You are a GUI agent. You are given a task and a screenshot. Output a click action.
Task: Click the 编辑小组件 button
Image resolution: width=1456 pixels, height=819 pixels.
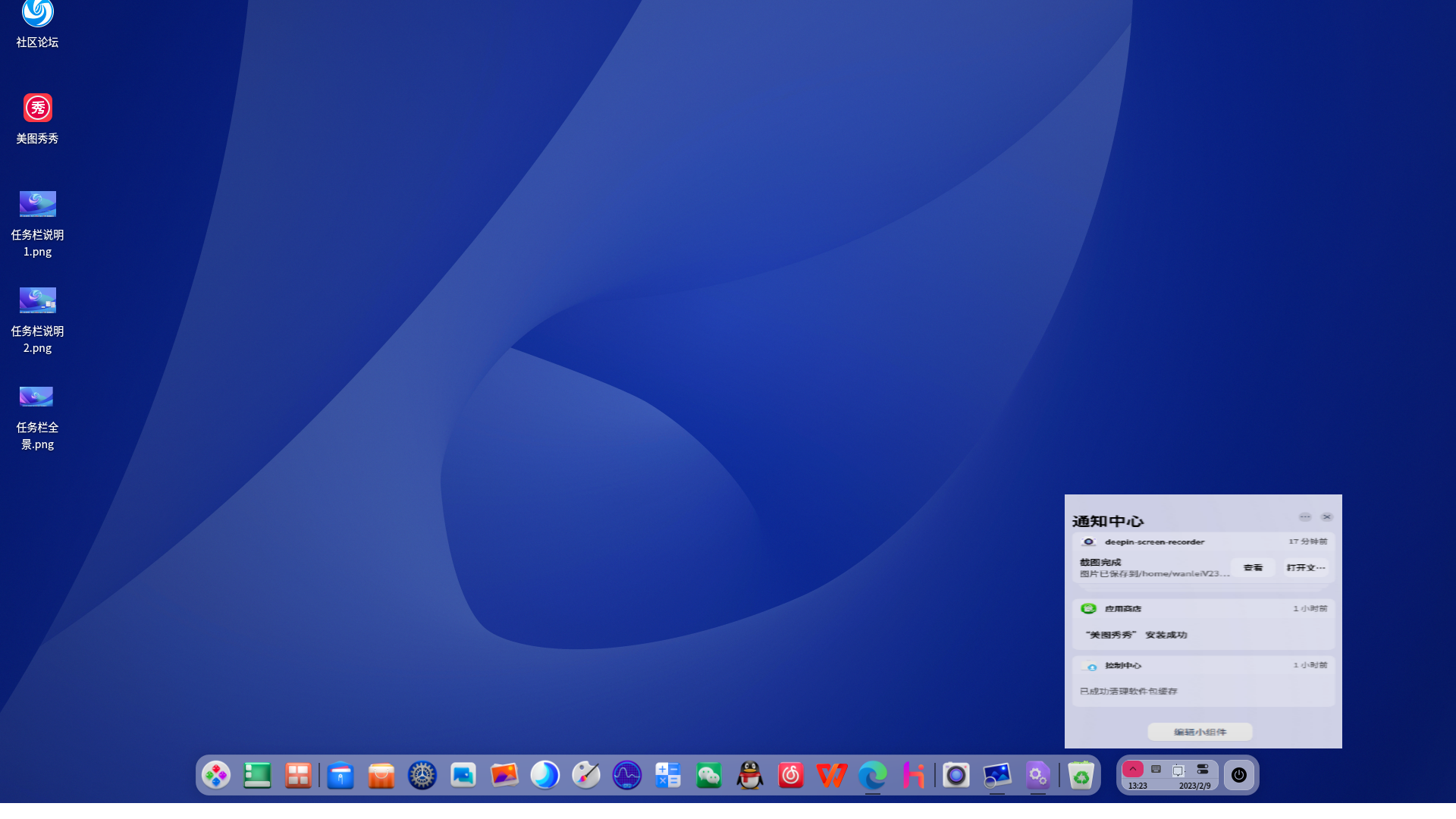point(1200,732)
